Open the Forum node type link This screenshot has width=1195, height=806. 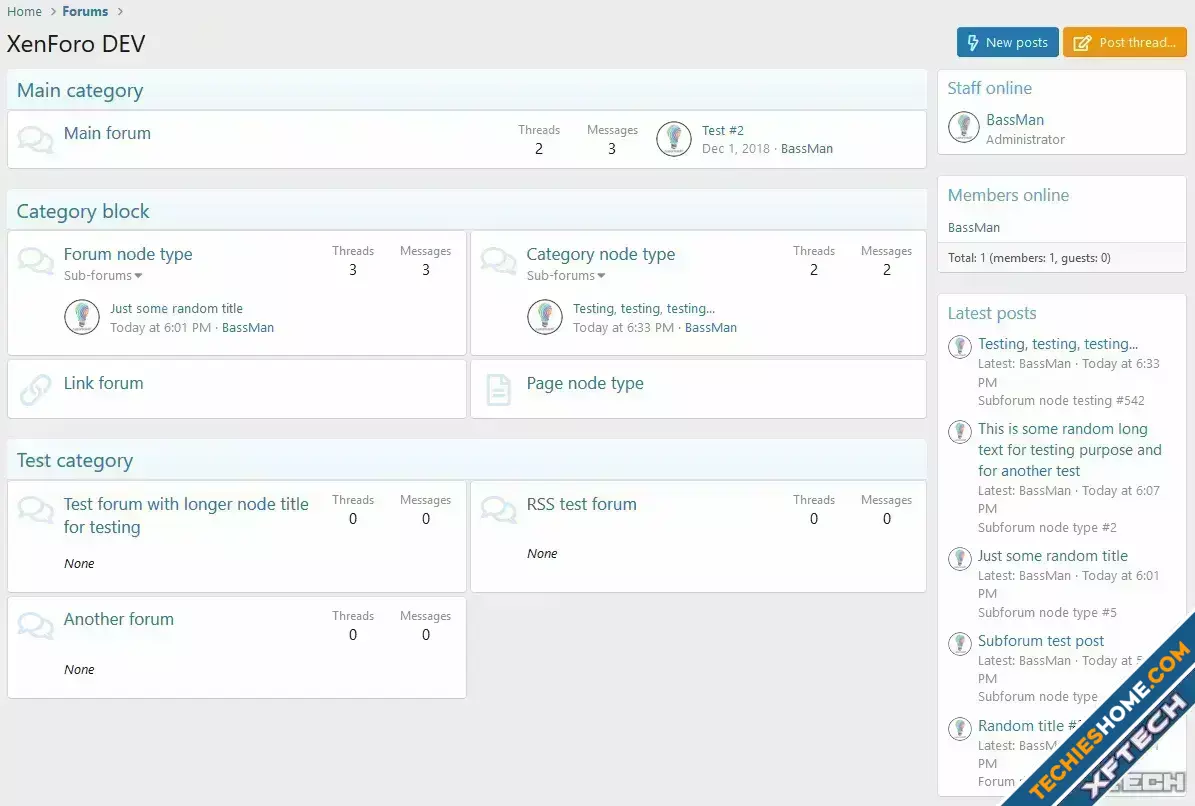click(x=128, y=254)
